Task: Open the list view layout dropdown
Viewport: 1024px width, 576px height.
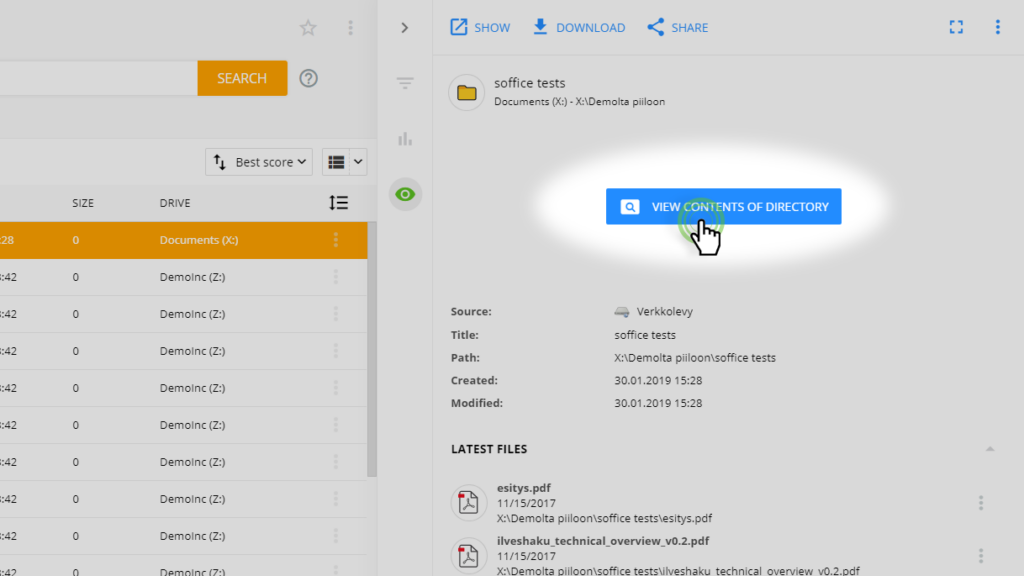Action: (x=343, y=161)
